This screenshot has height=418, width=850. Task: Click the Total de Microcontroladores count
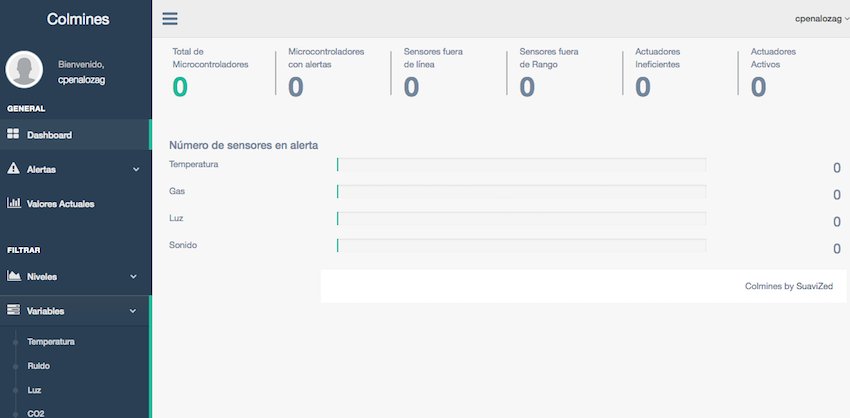[x=180, y=87]
